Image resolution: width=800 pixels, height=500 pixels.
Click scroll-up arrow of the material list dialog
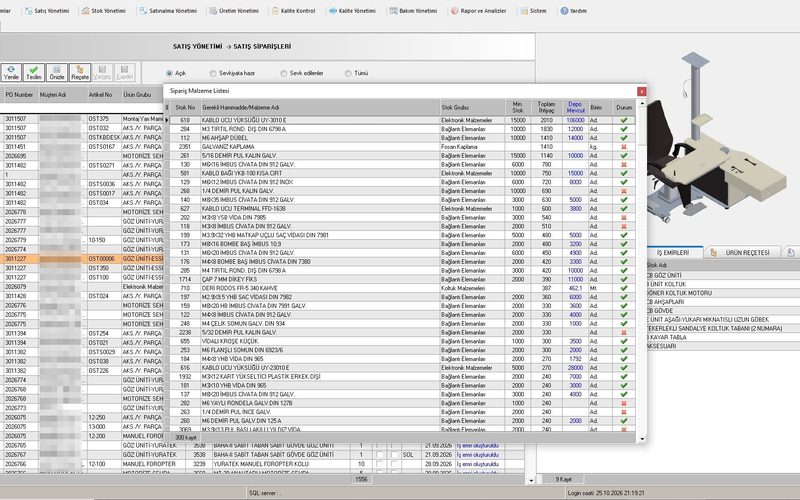point(642,104)
